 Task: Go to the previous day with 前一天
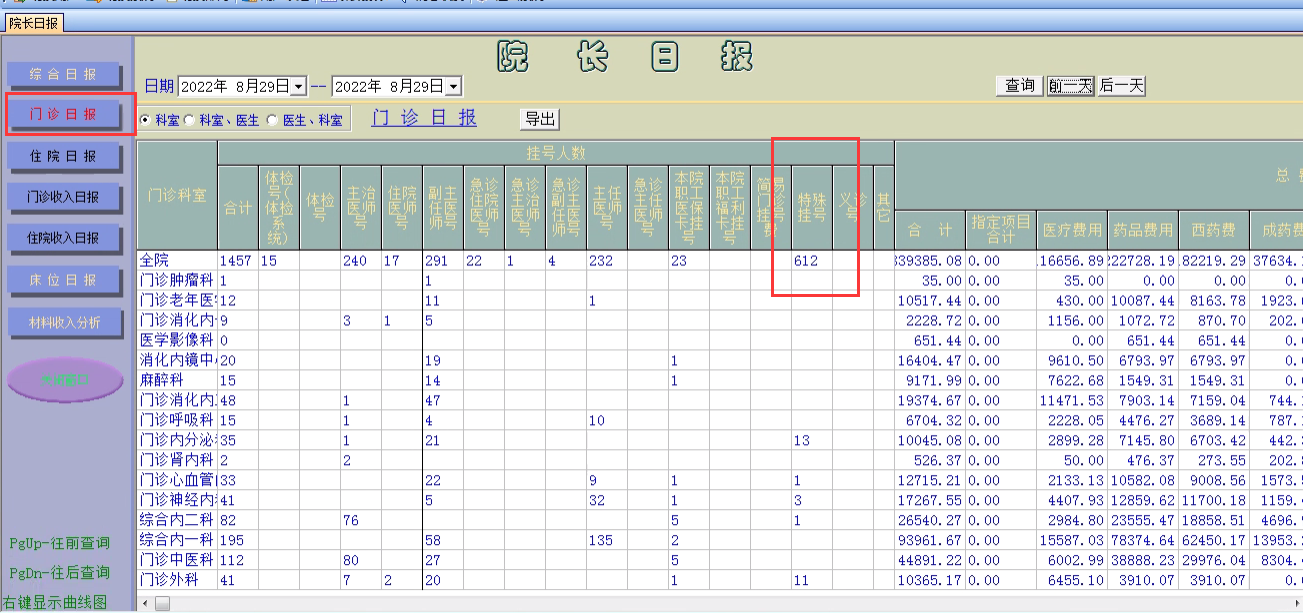coord(1070,86)
